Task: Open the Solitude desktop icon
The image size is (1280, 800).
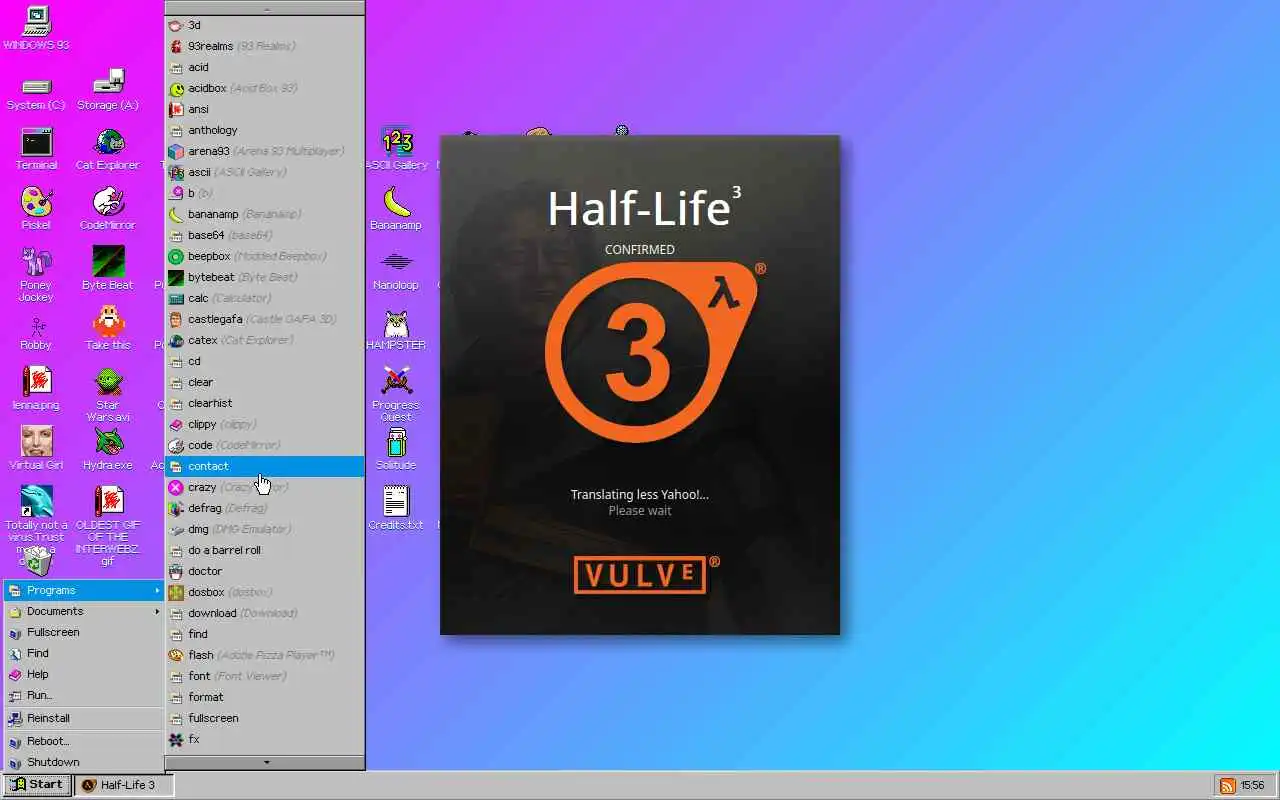Action: click(x=397, y=449)
